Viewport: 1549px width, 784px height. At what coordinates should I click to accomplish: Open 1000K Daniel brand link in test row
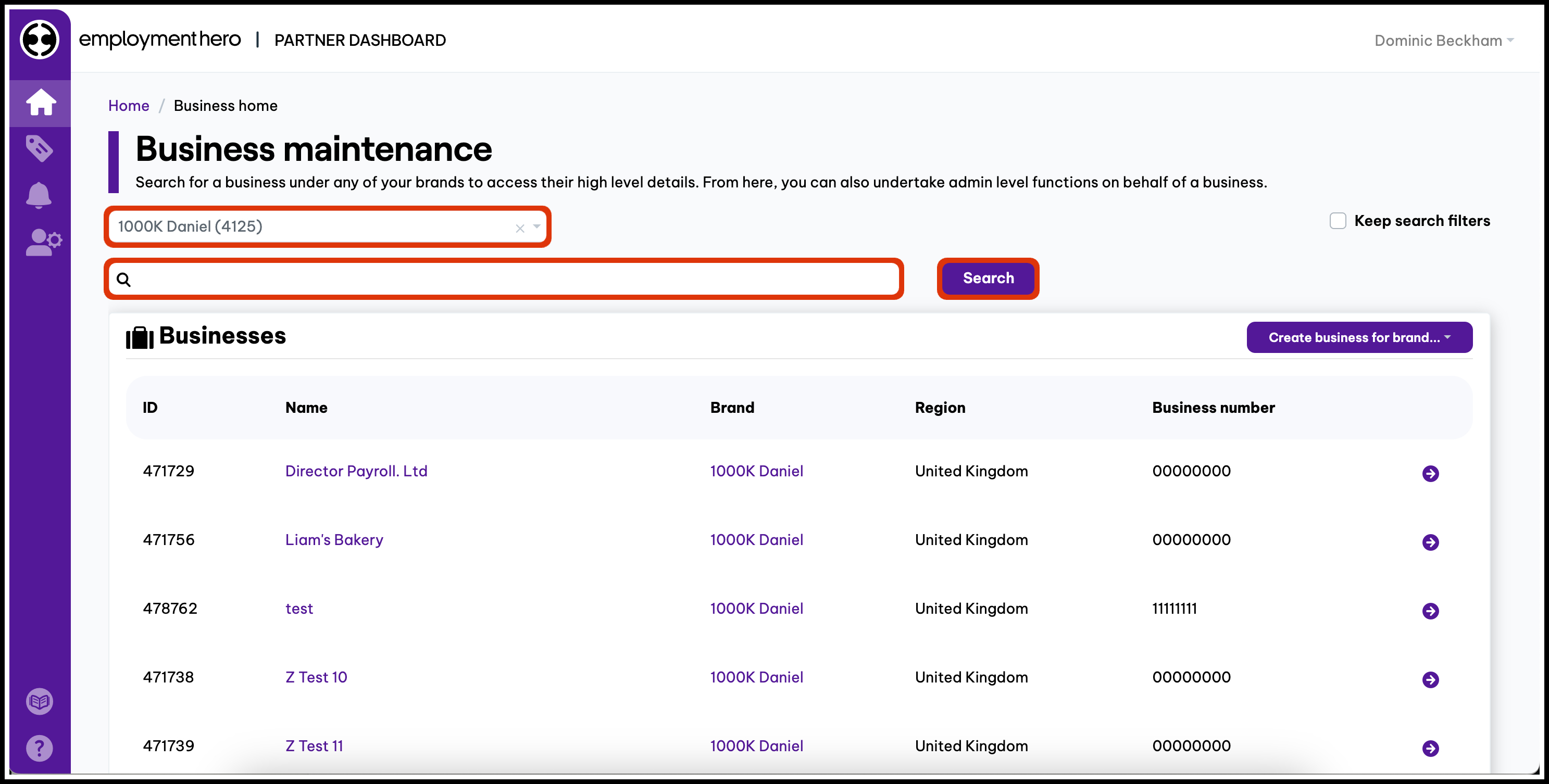(756, 609)
